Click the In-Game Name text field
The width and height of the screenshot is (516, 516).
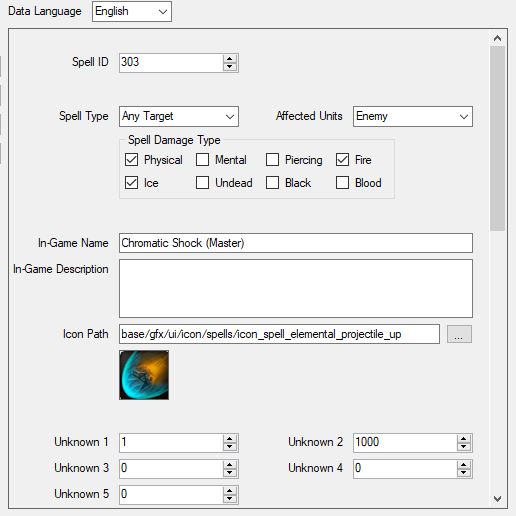[x=296, y=243]
